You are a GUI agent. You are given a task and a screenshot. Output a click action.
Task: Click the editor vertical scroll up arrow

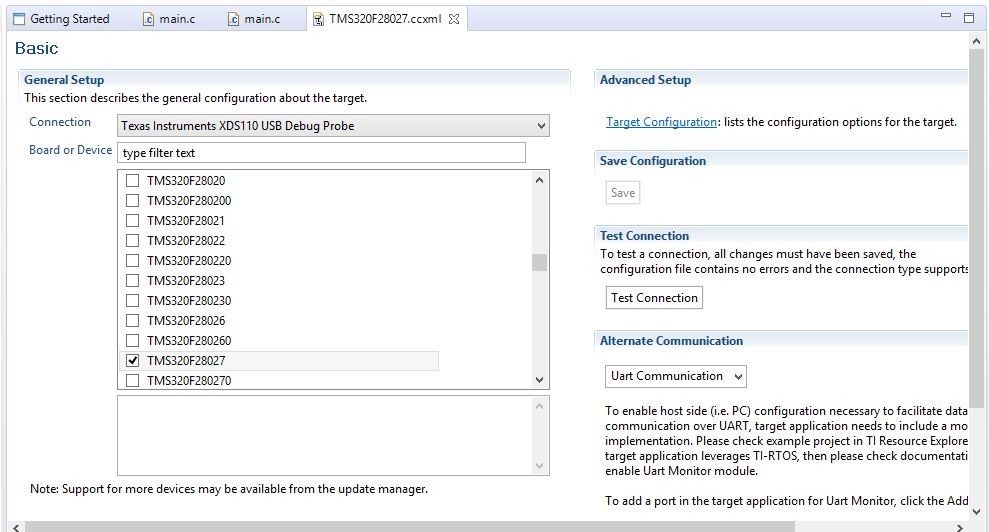(976, 42)
